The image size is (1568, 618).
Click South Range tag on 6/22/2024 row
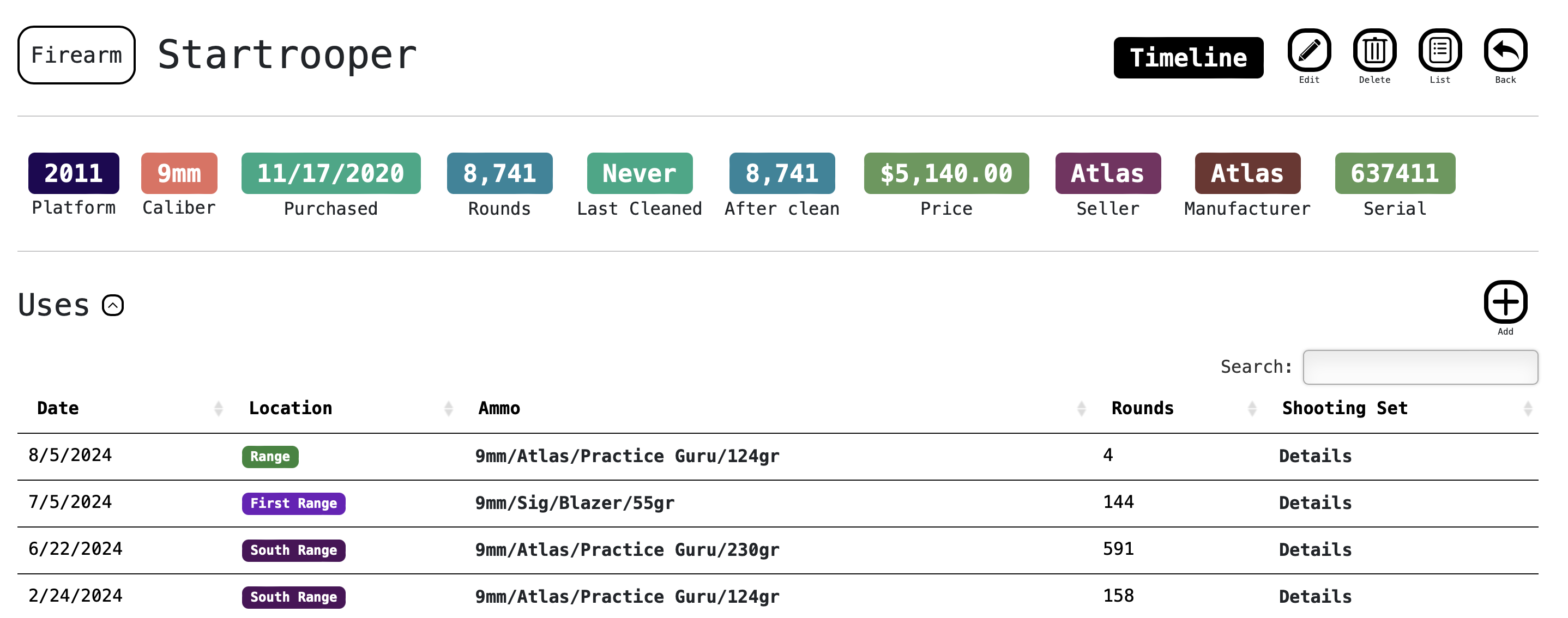point(293,550)
